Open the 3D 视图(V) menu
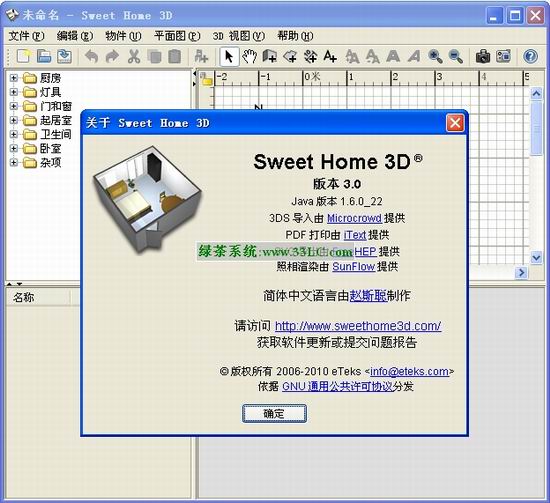550x503 pixels. coord(239,36)
